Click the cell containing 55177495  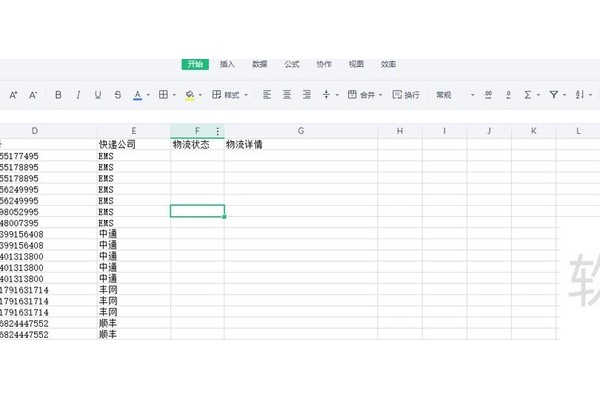point(48,156)
